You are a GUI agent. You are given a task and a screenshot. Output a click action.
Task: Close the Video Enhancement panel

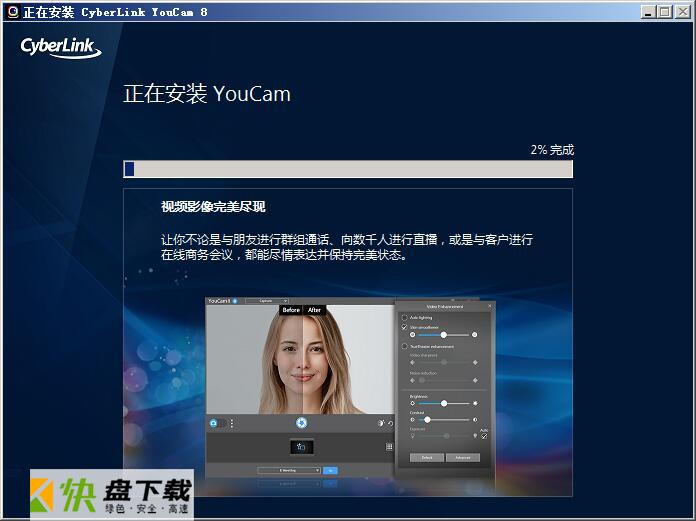pos(490,306)
